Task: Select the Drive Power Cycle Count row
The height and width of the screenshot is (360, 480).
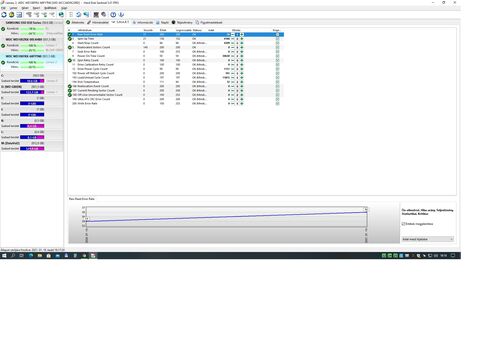Action: (x=176, y=69)
